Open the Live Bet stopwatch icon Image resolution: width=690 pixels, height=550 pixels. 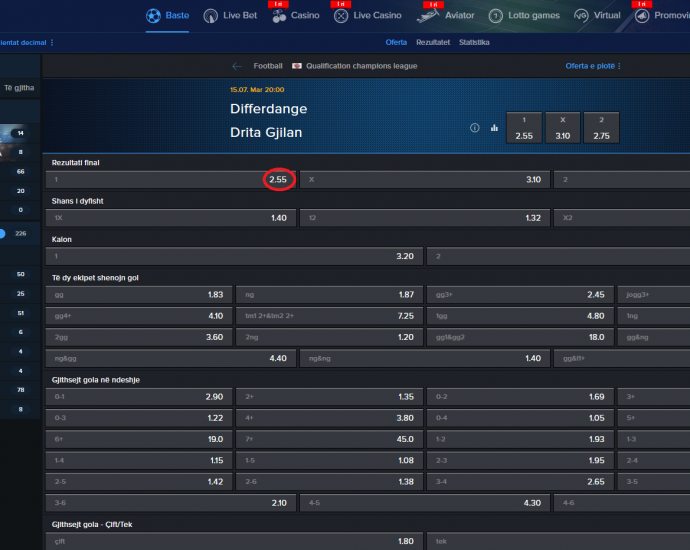210,16
